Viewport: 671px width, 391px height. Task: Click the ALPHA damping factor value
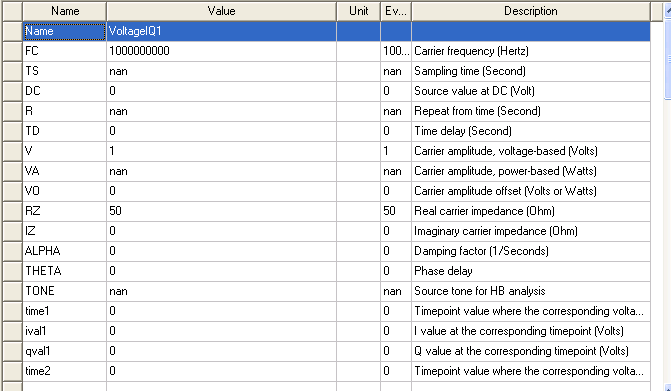pos(221,251)
